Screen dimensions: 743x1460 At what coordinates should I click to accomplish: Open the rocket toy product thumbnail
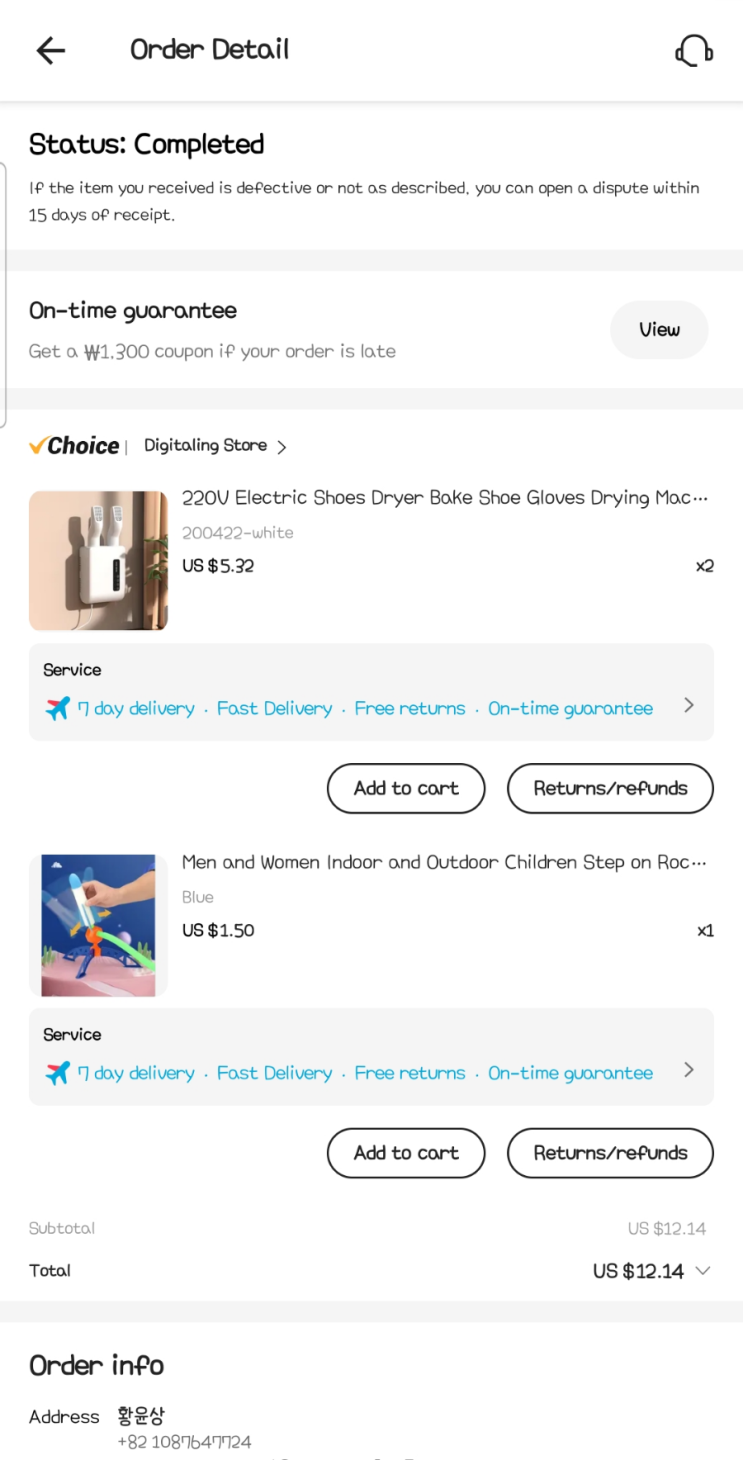pos(98,925)
